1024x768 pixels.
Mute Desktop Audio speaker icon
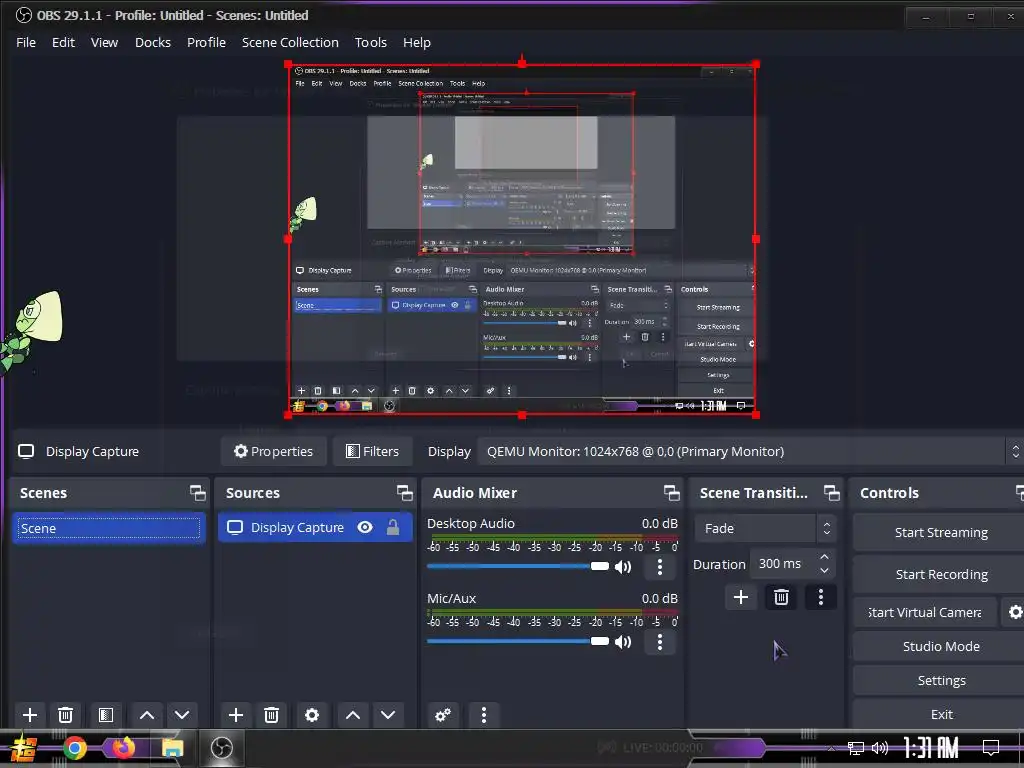(622, 567)
